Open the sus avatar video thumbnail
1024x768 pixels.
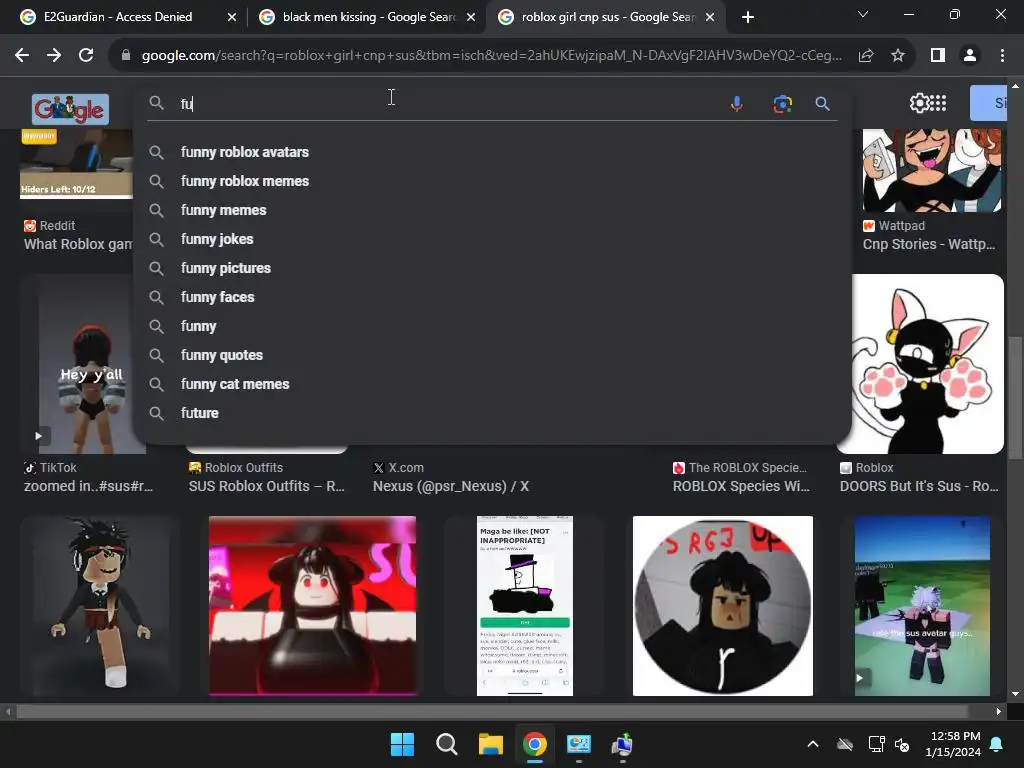click(x=922, y=605)
